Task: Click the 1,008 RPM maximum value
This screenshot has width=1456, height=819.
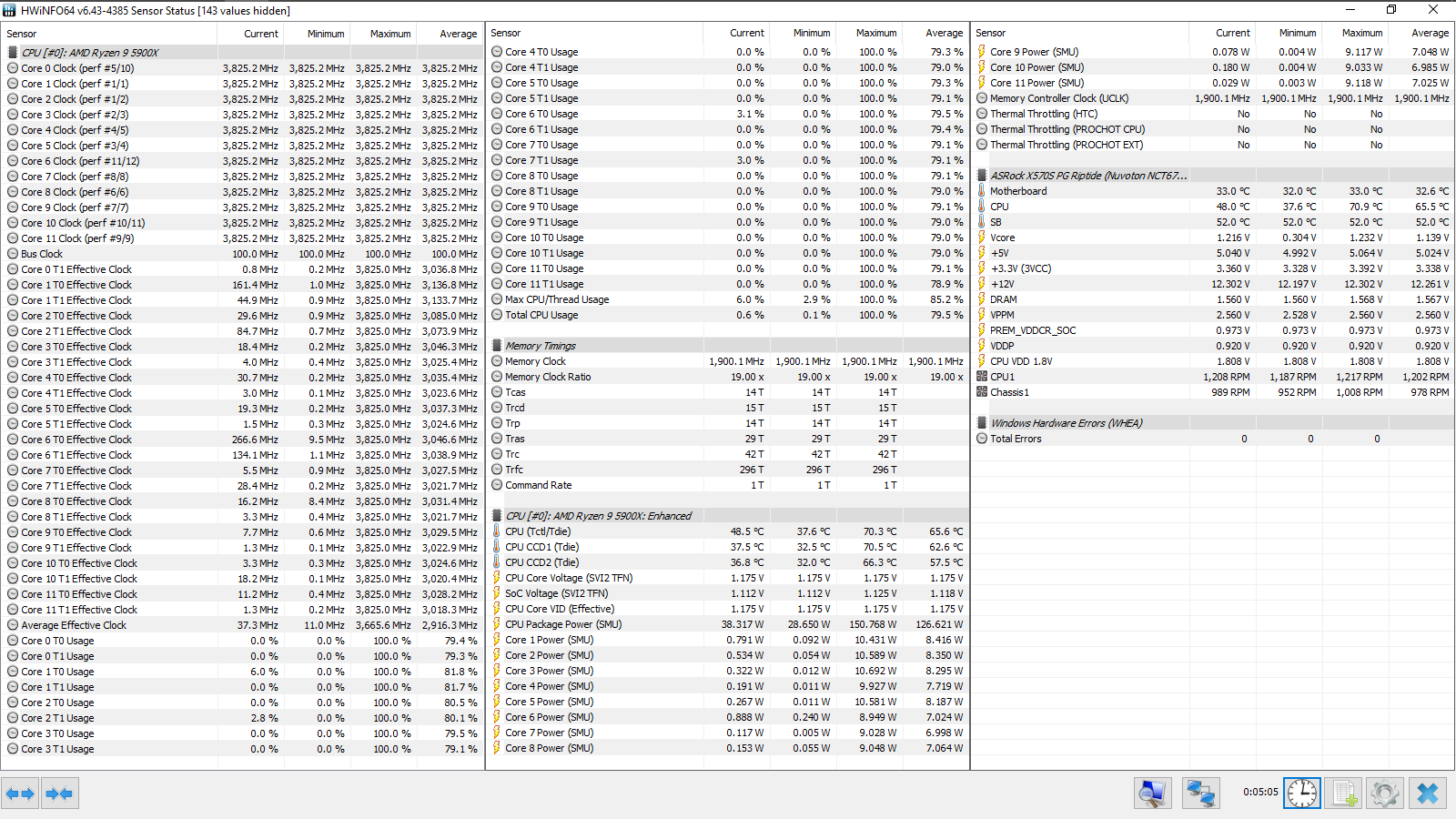Action: pyautogui.click(x=1360, y=392)
